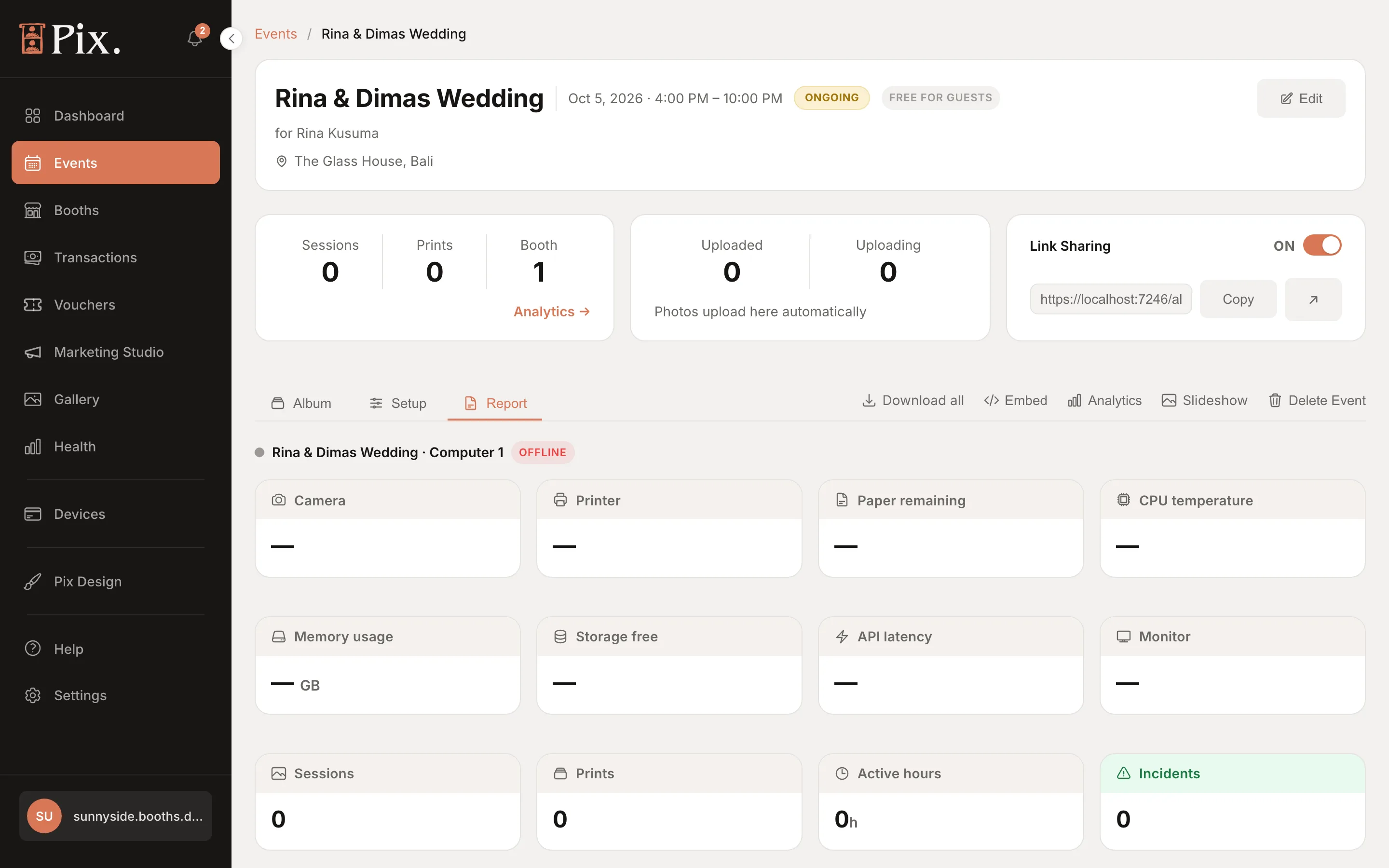
Task: Click the Paper remaining card header
Action: pos(951,500)
